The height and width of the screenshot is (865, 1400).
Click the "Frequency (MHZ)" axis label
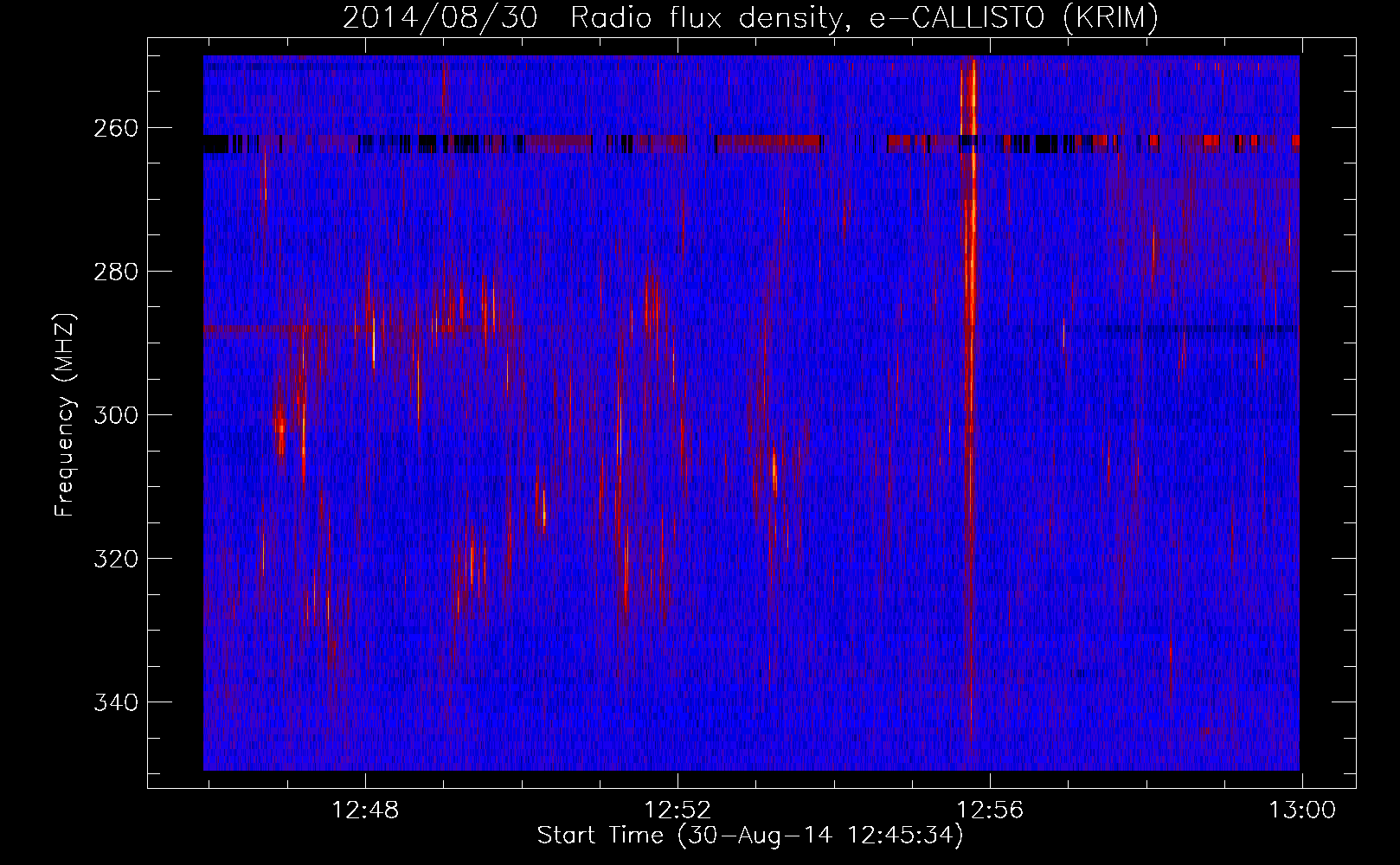65,415
